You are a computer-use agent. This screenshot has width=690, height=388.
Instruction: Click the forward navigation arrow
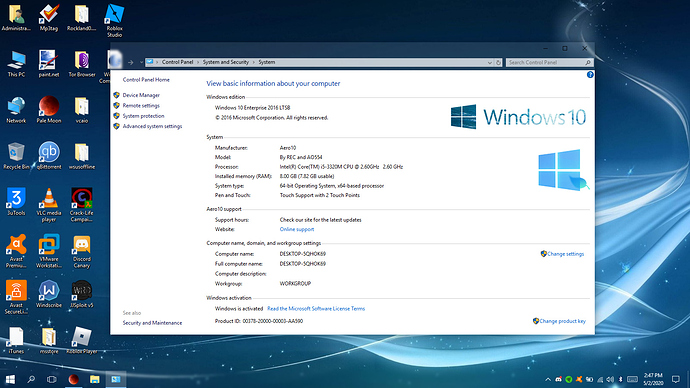point(131,62)
